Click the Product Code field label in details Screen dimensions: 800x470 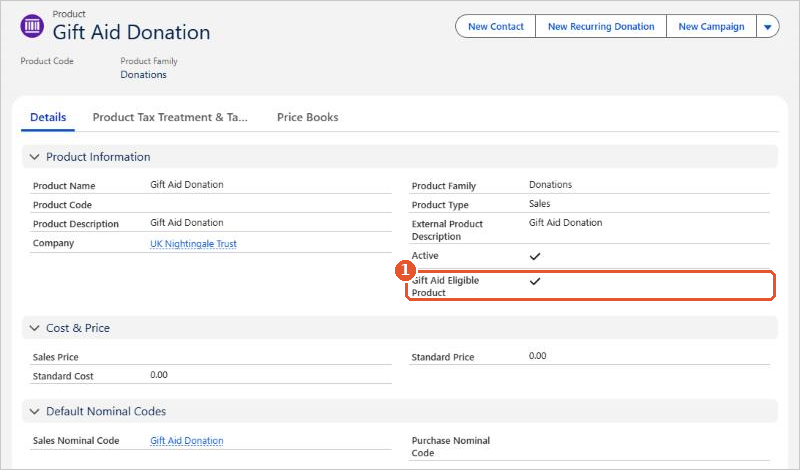click(x=62, y=205)
